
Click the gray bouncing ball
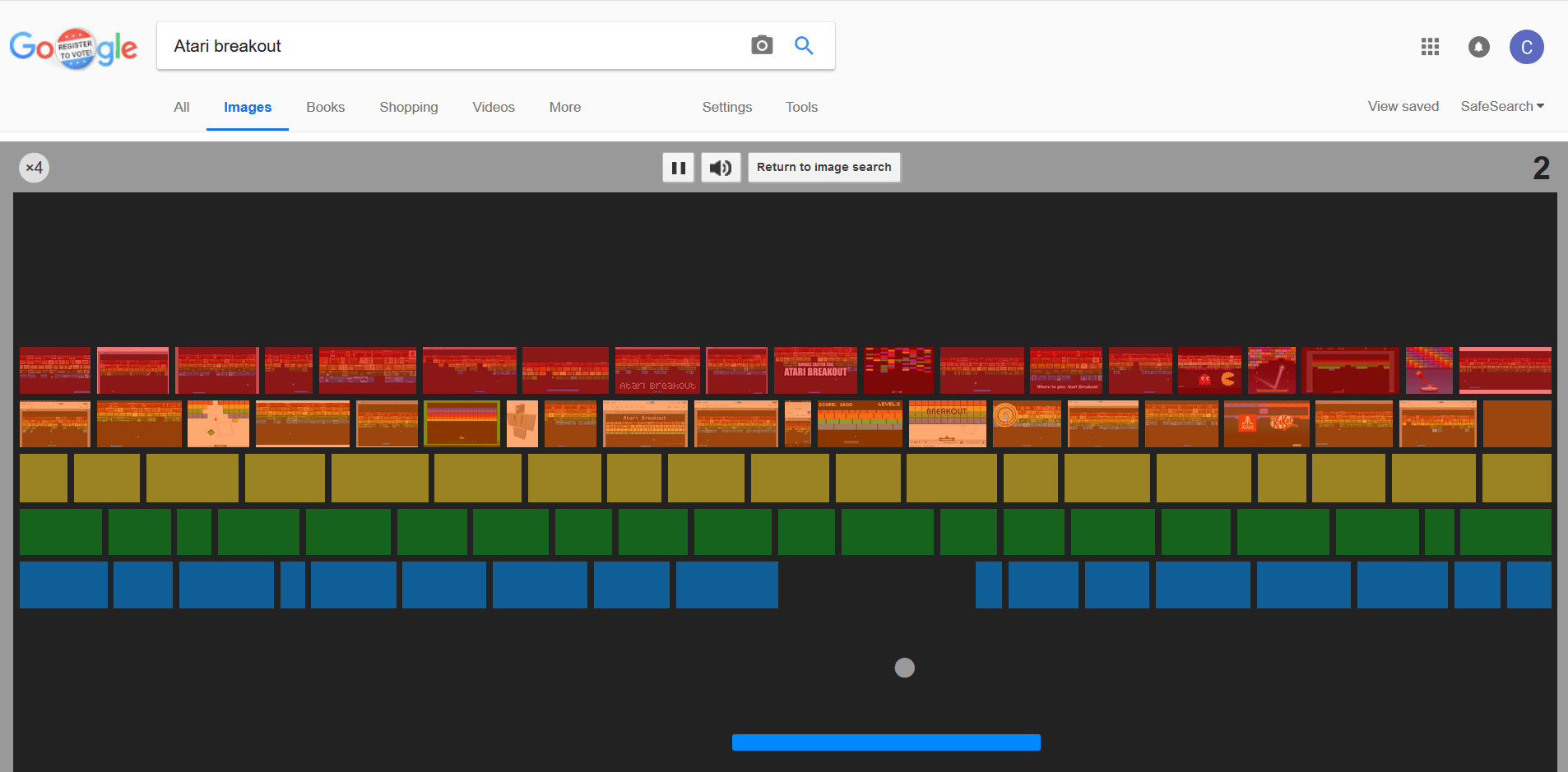905,668
